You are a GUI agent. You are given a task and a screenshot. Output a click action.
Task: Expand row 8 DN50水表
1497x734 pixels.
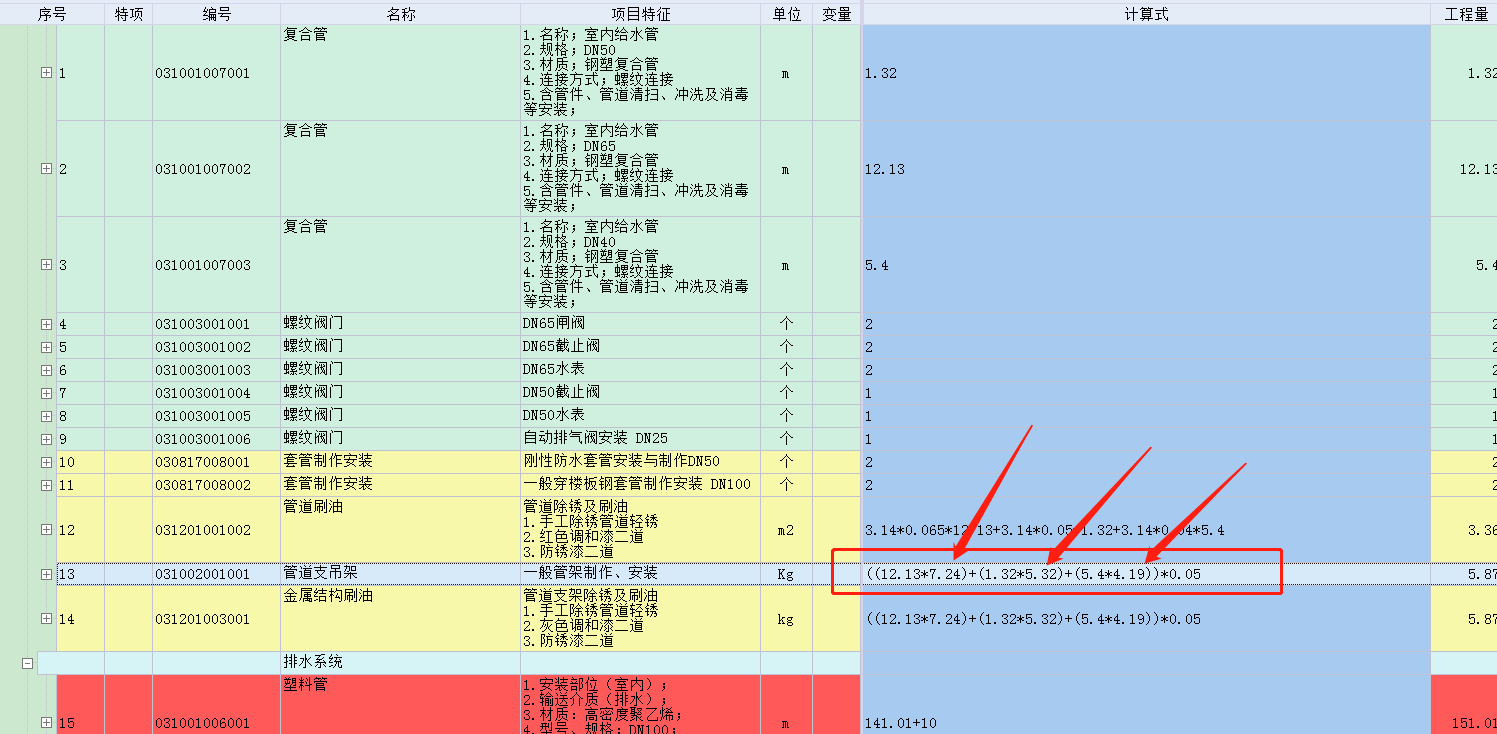click(46, 416)
